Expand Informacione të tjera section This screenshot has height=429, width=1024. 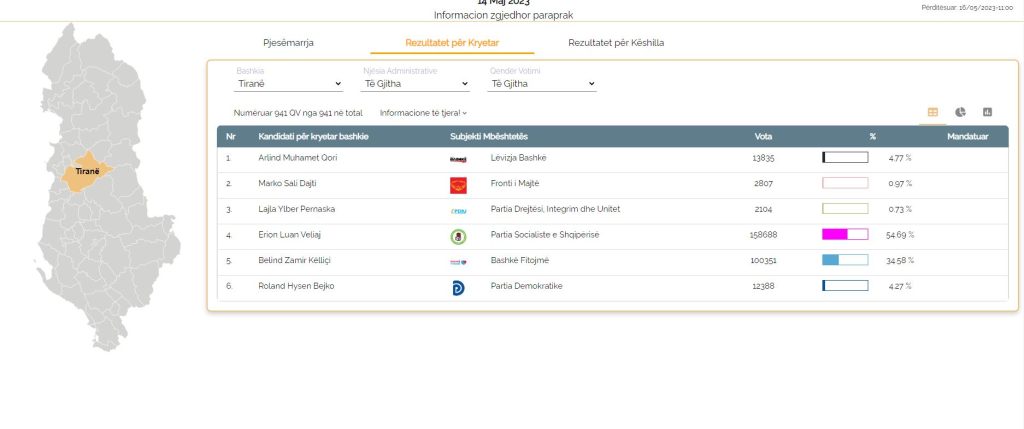coord(423,113)
